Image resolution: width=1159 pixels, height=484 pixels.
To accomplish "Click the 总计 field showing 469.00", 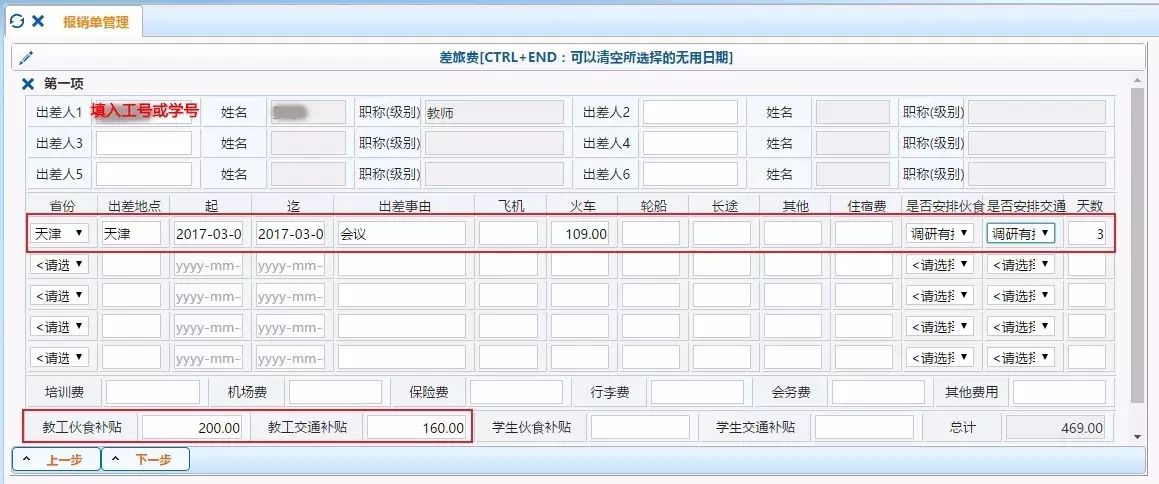I will [1057, 427].
